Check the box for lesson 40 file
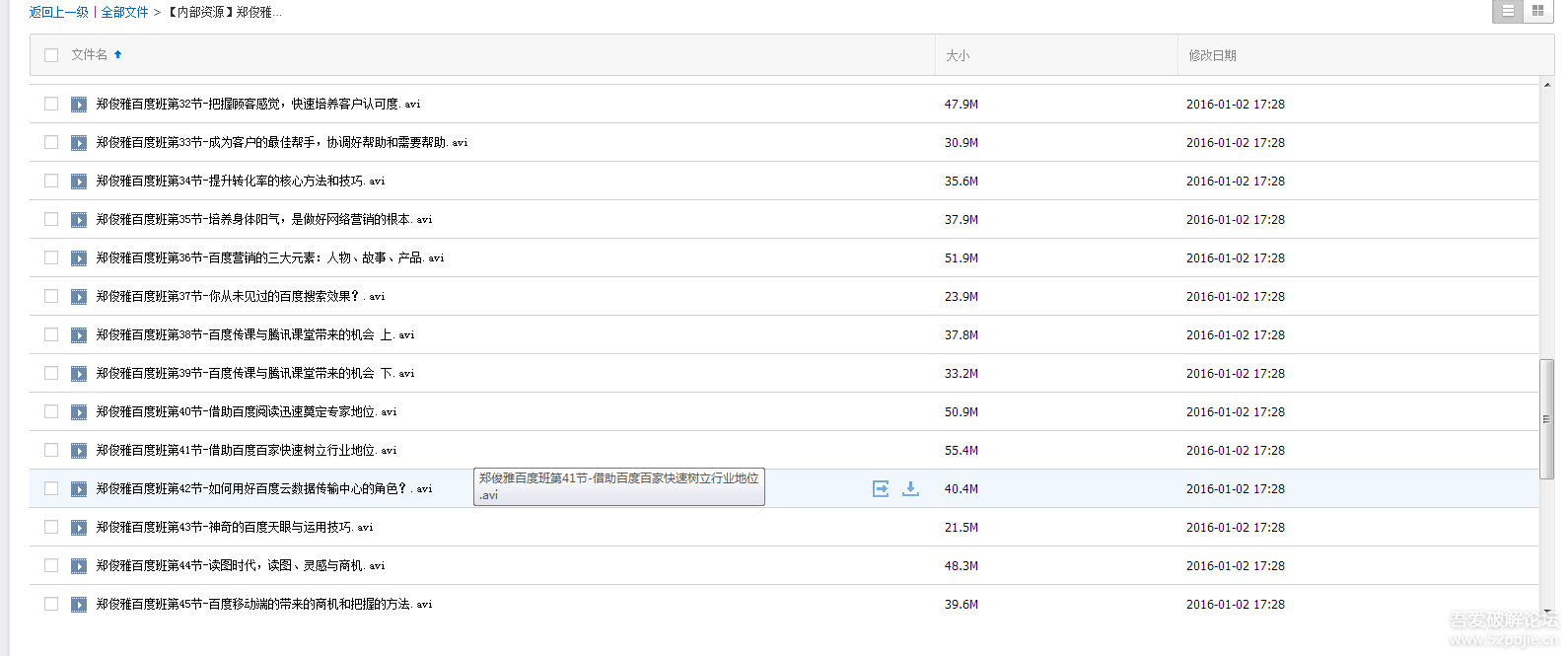 point(51,411)
